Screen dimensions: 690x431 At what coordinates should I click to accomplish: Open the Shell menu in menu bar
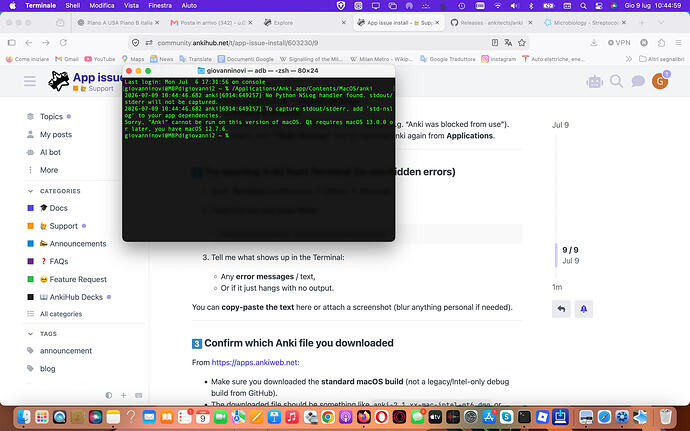(73, 6)
